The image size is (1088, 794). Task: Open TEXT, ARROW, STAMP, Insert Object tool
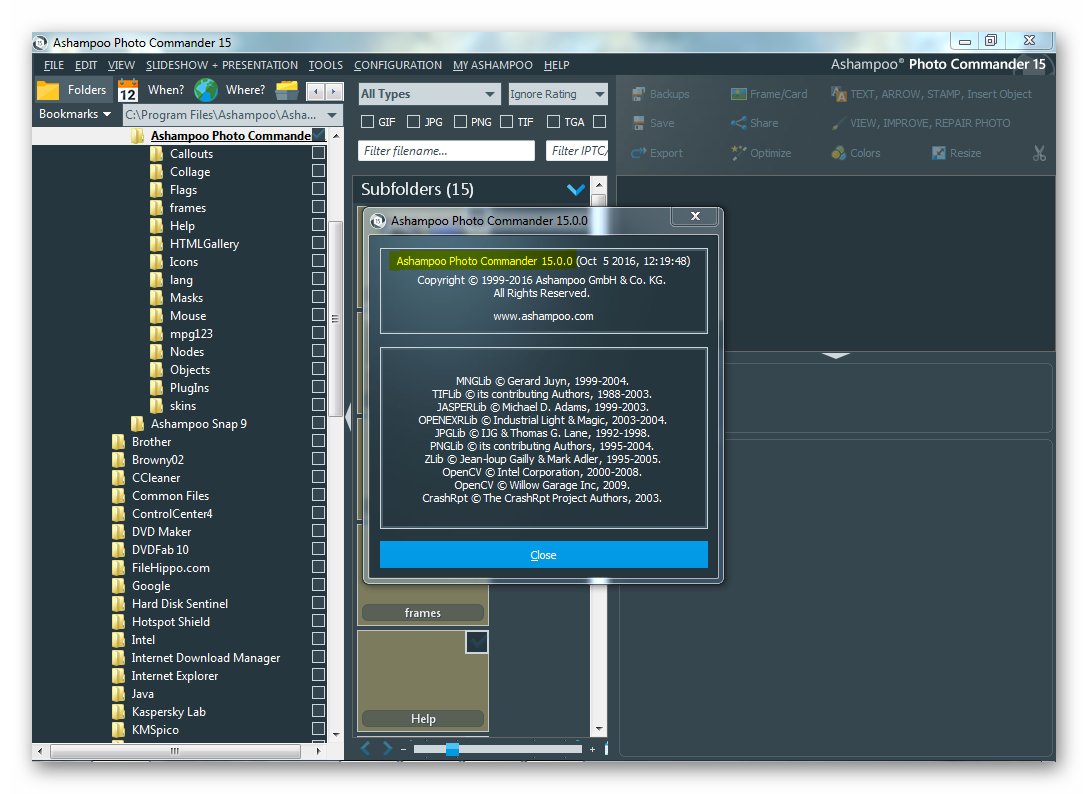pos(931,94)
